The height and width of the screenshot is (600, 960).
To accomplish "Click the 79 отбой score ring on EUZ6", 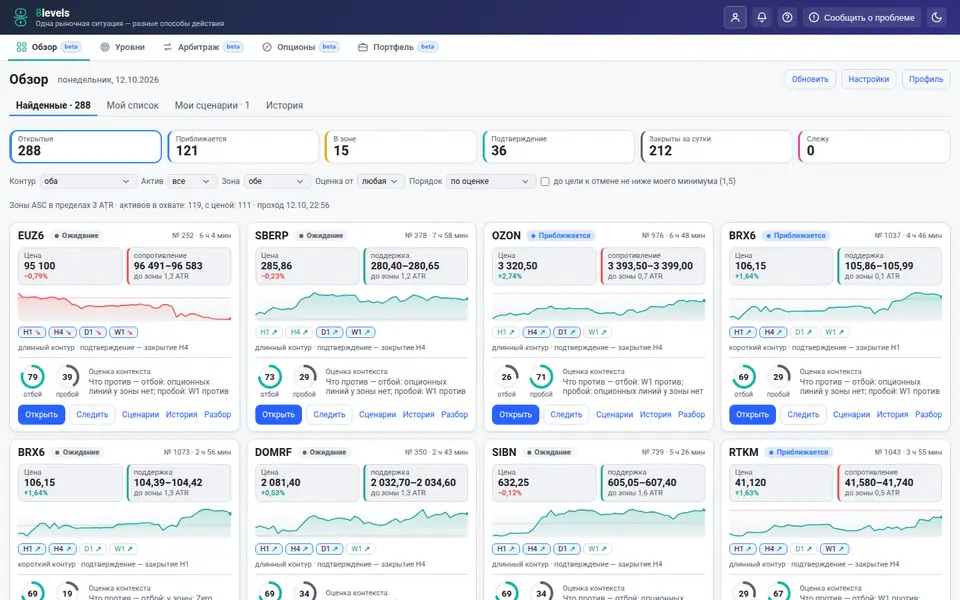I will (32, 377).
